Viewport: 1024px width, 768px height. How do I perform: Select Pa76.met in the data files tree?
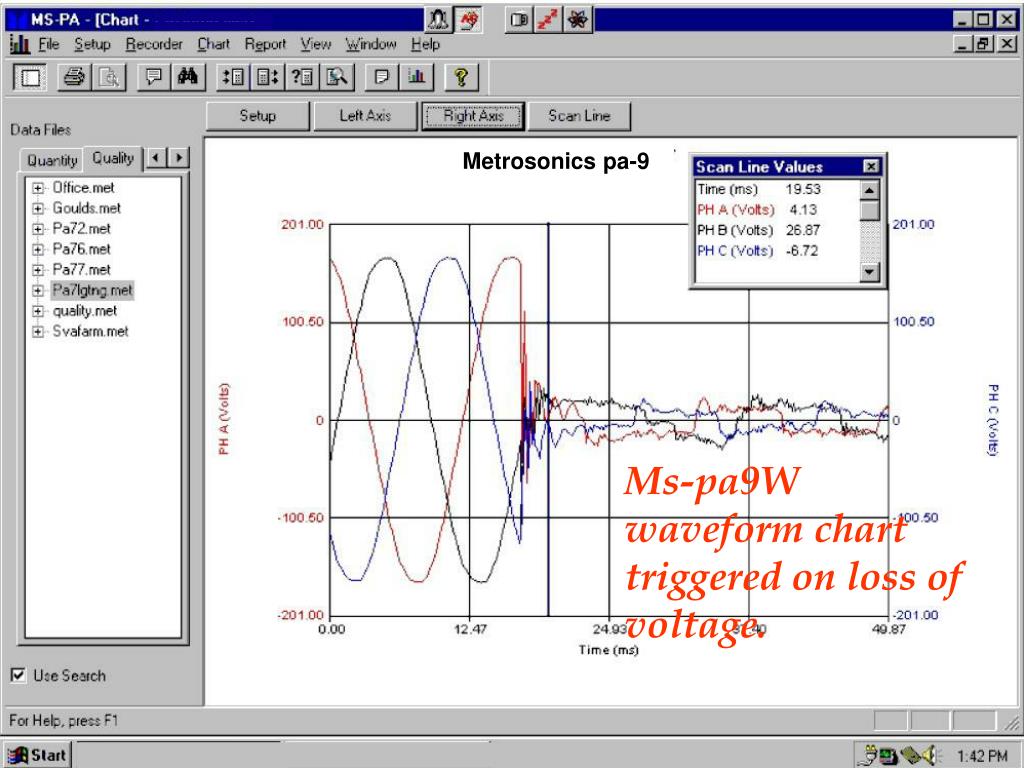click(82, 249)
